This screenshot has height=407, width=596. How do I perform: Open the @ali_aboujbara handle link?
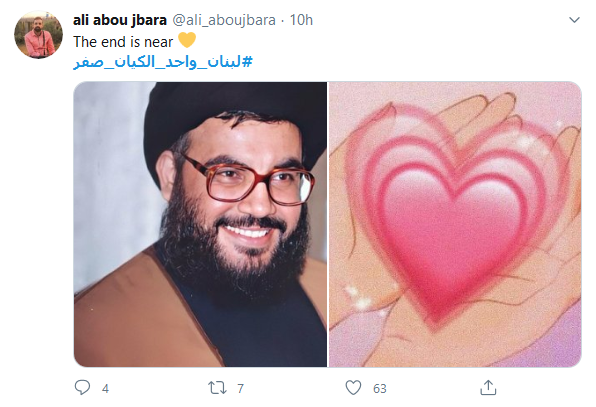click(x=224, y=20)
